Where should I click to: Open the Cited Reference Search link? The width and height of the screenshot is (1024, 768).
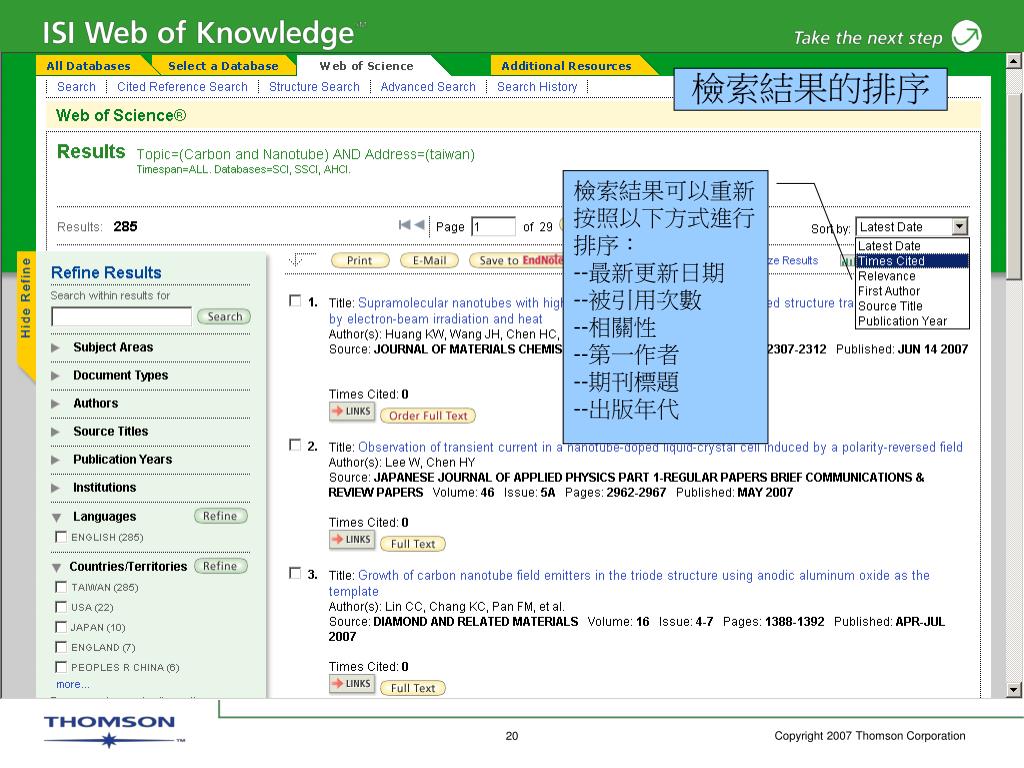(x=182, y=87)
